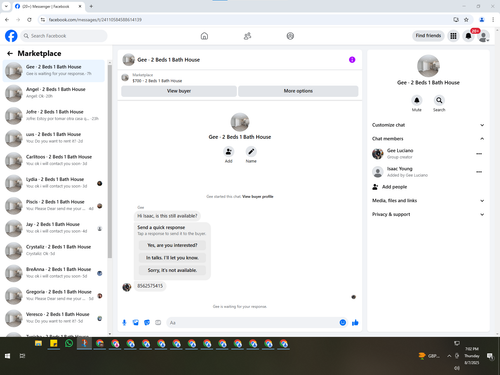Search in conversation magnifier icon
This screenshot has width=500, height=375.
point(439,100)
